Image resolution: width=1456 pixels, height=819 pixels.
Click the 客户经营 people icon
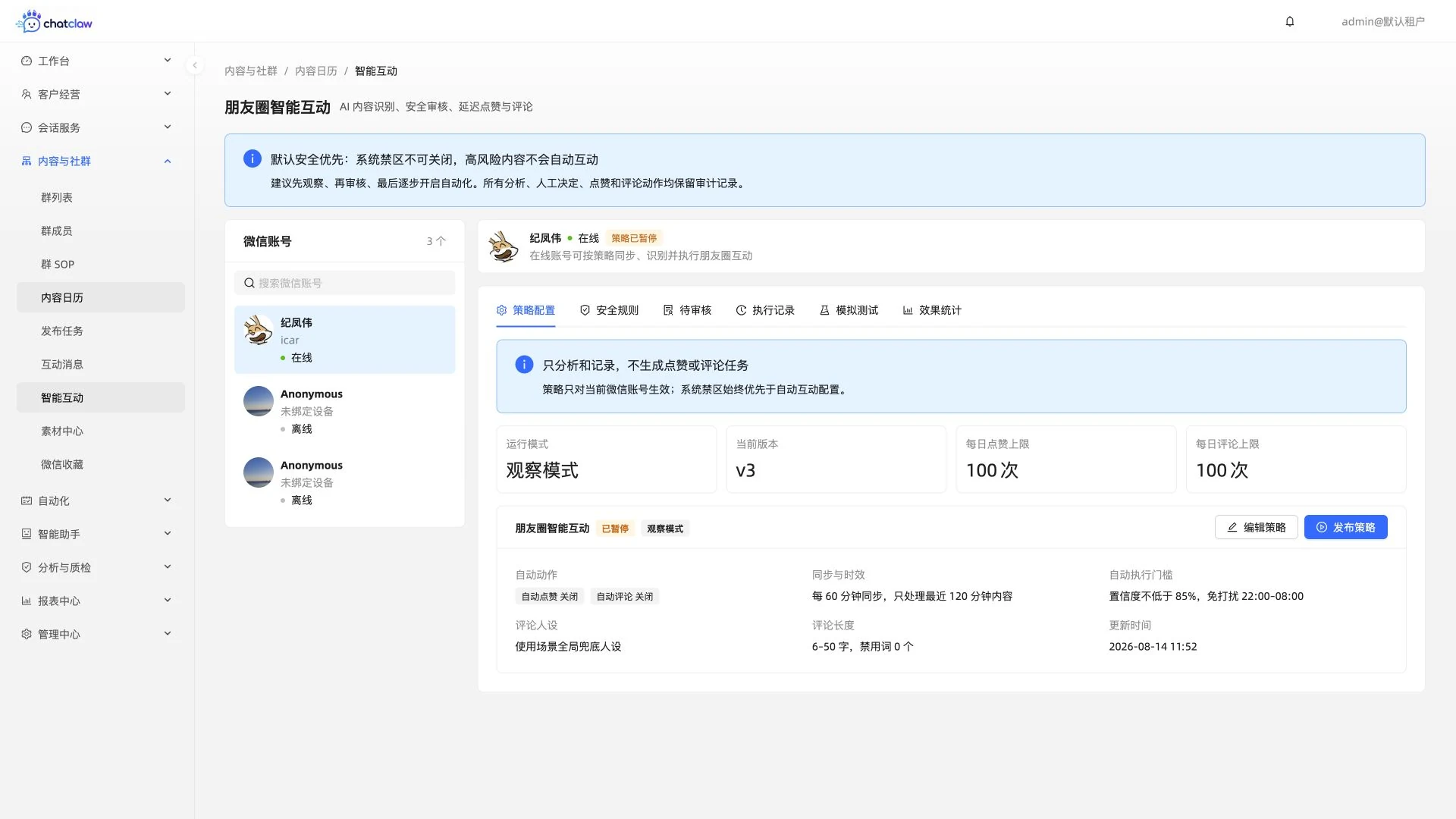point(27,94)
